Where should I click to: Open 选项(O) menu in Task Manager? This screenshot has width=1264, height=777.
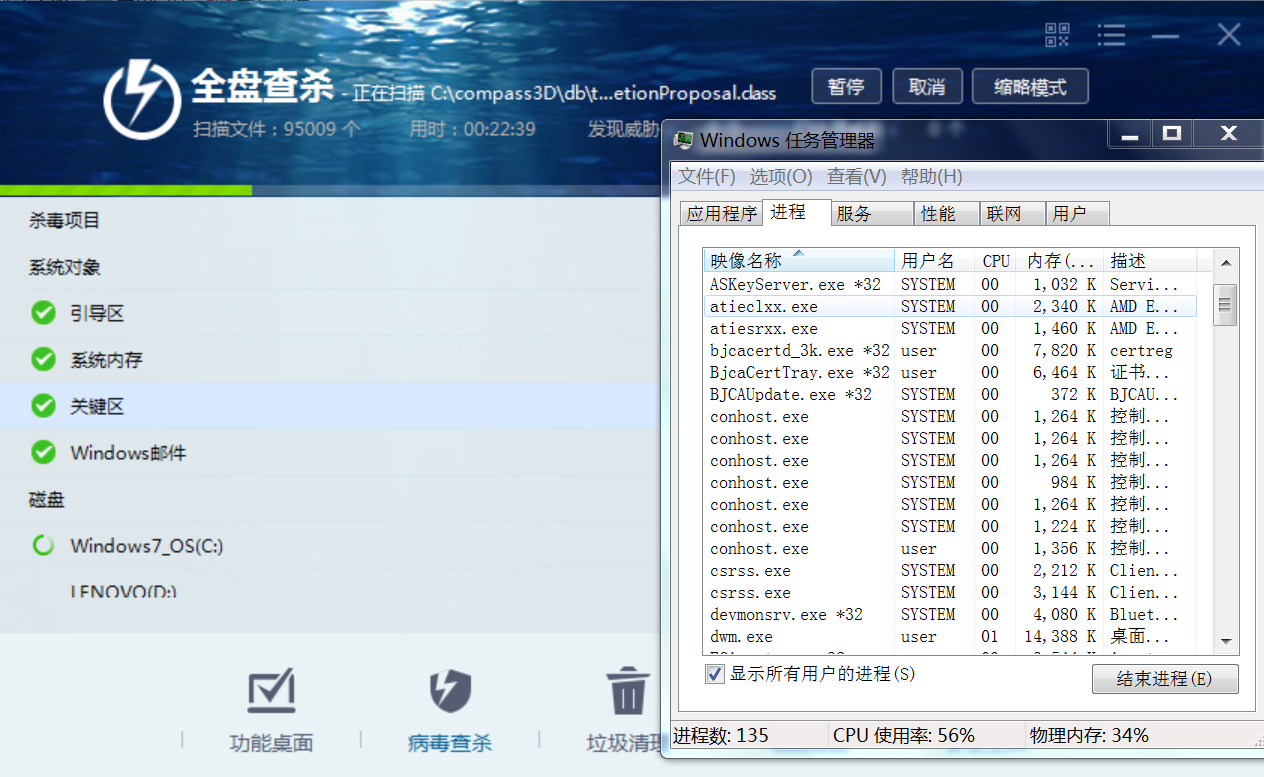tap(781, 176)
